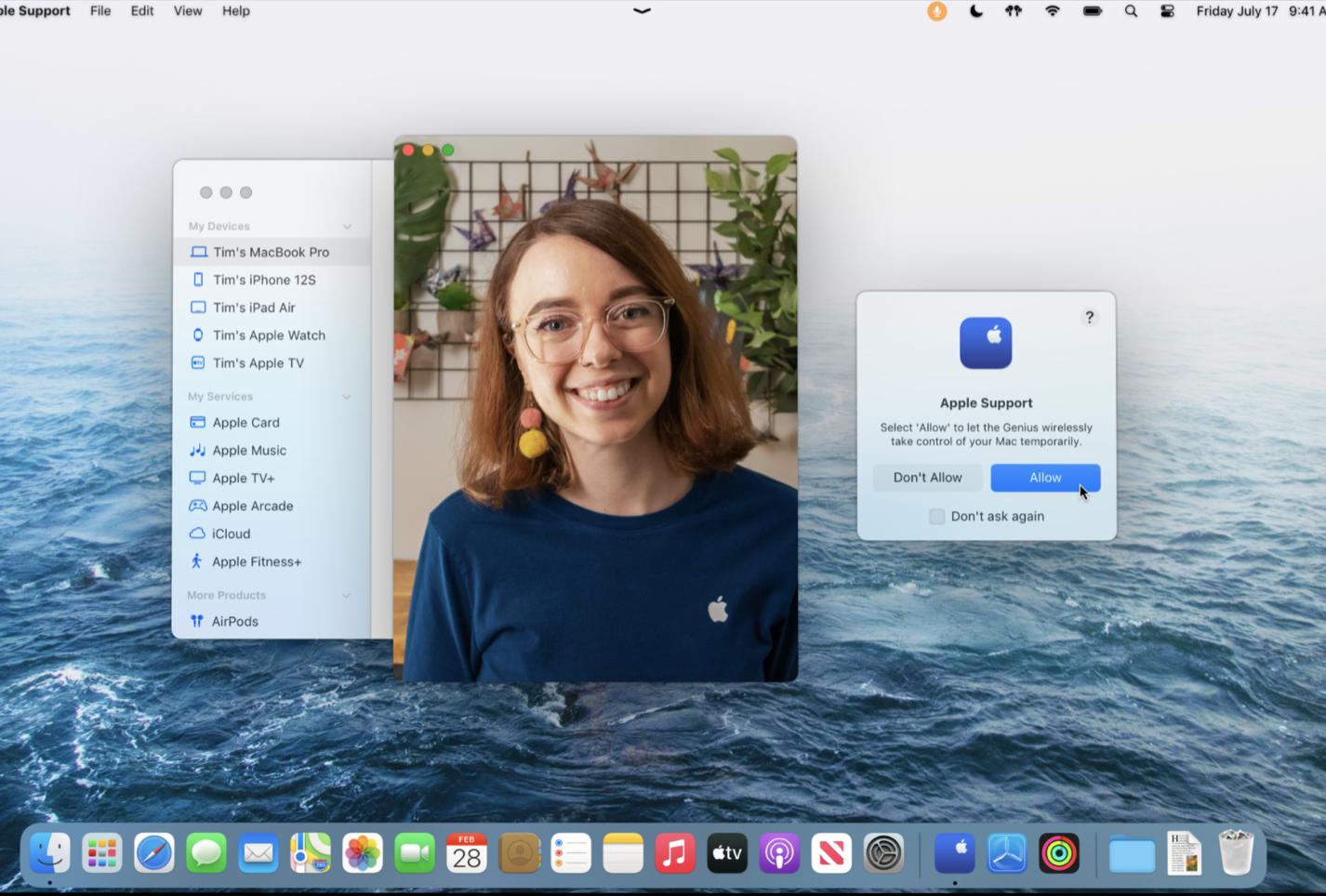This screenshot has width=1326, height=896.
Task: Click Apple Support icon in the Dock
Action: coord(955,852)
